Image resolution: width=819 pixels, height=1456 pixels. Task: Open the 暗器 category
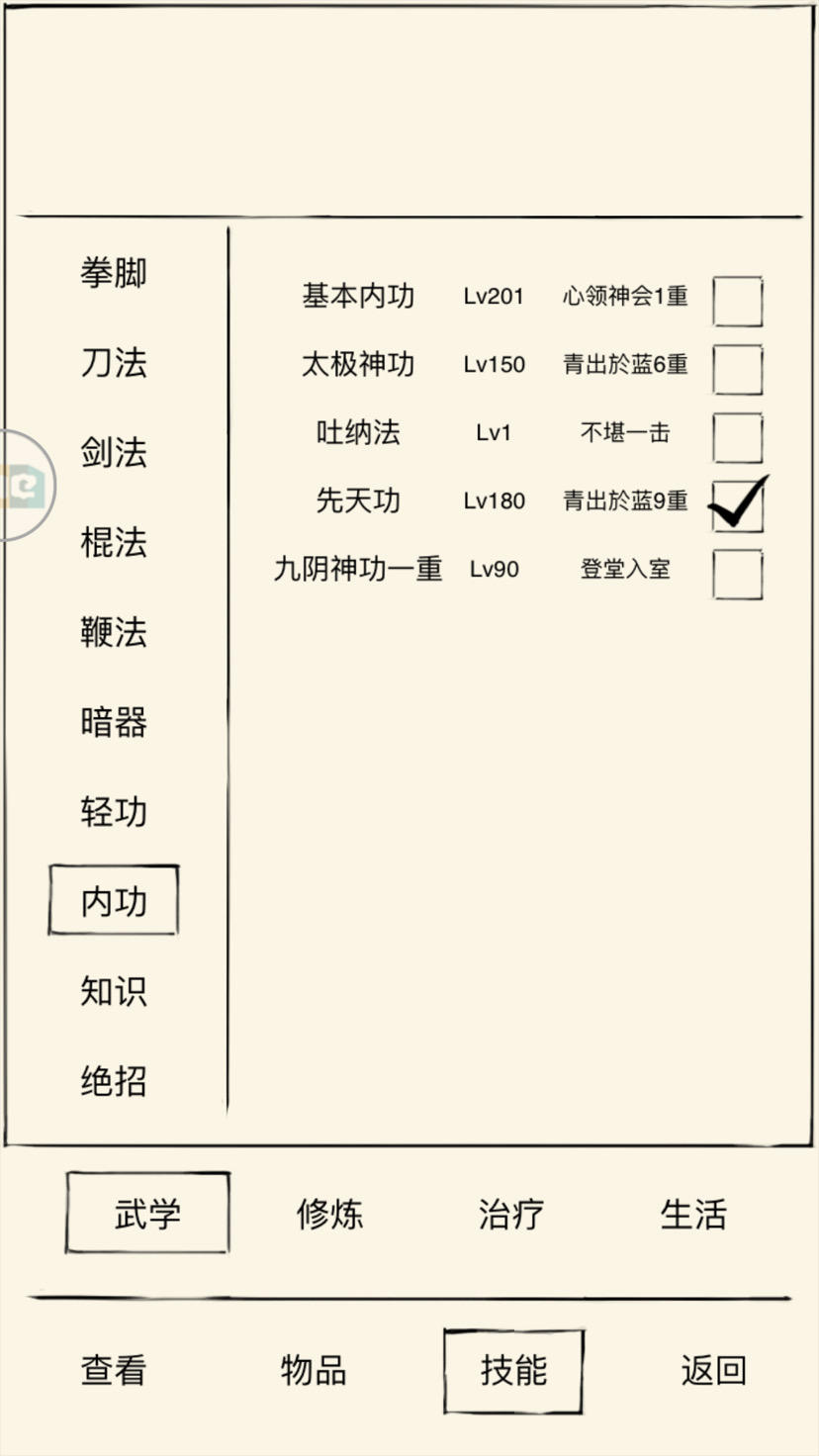(114, 723)
